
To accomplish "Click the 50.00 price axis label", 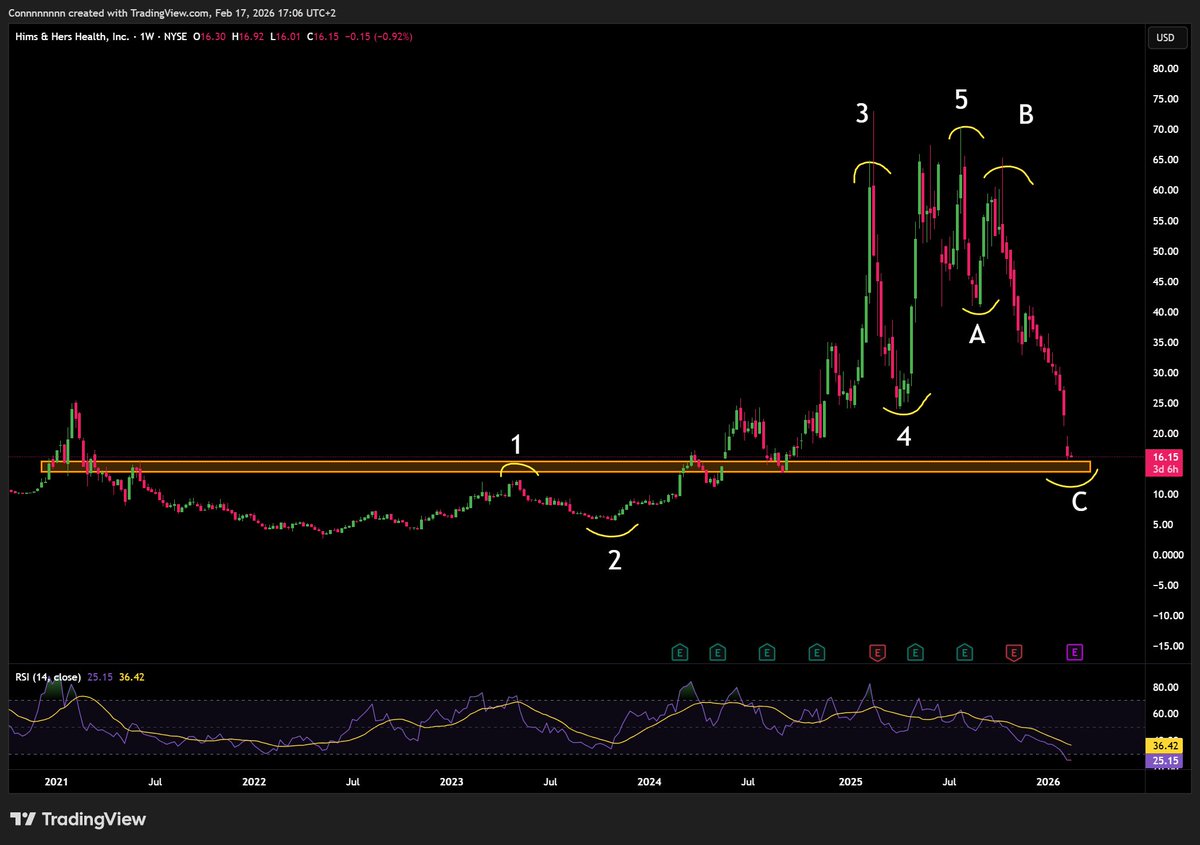I will coord(1164,251).
